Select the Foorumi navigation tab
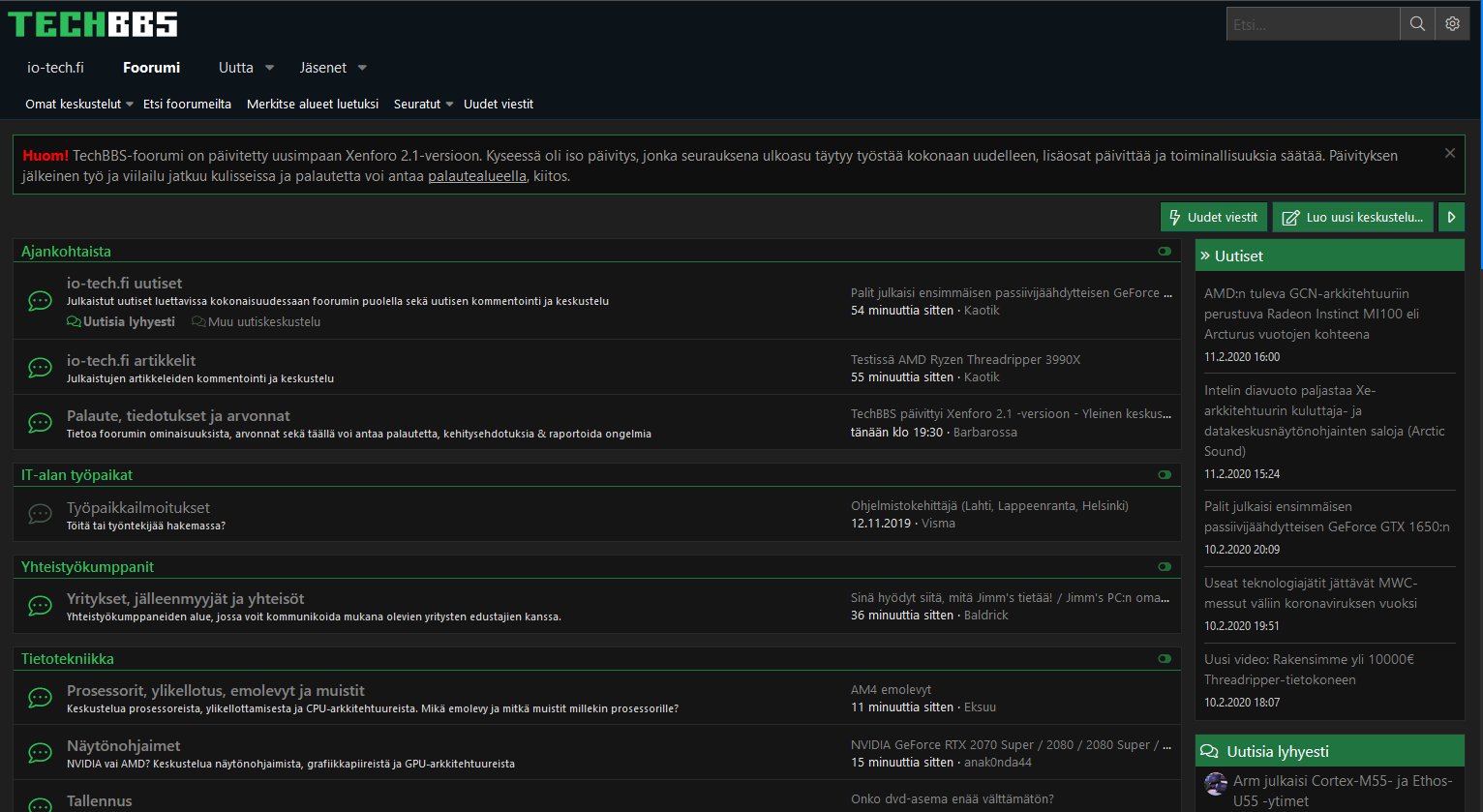Image resolution: width=1483 pixels, height=812 pixels. 151,68
